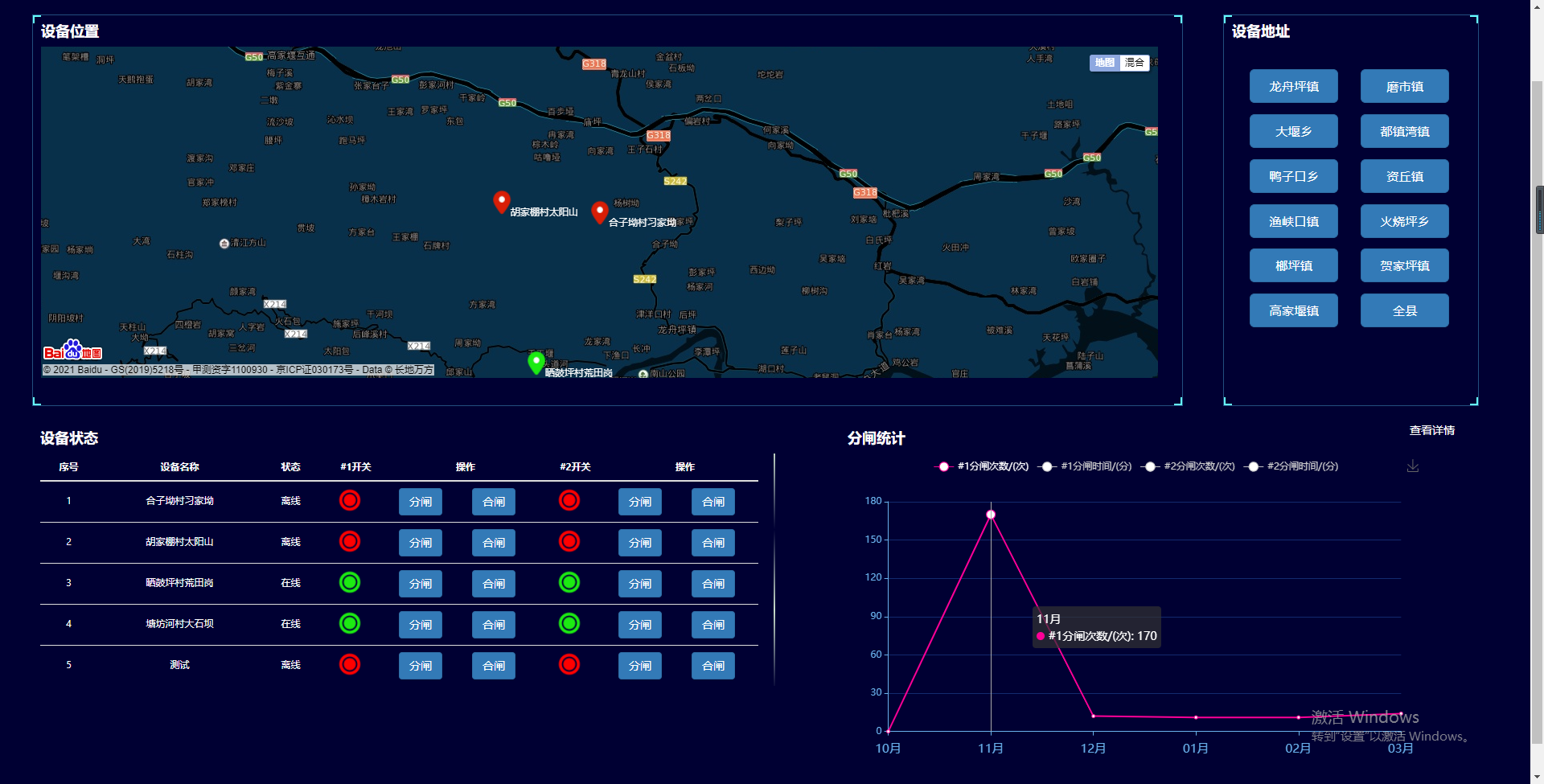Switch map to 混合 view
Viewport: 1544px width, 784px height.
[1134, 63]
